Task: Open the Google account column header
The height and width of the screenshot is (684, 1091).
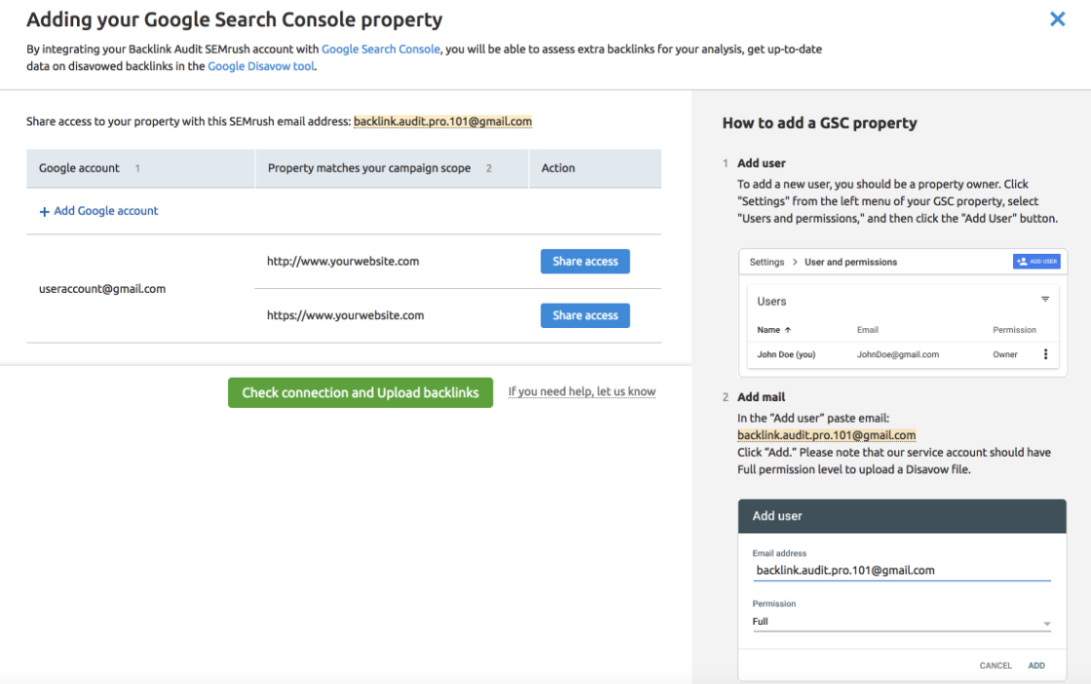Action: click(78, 168)
